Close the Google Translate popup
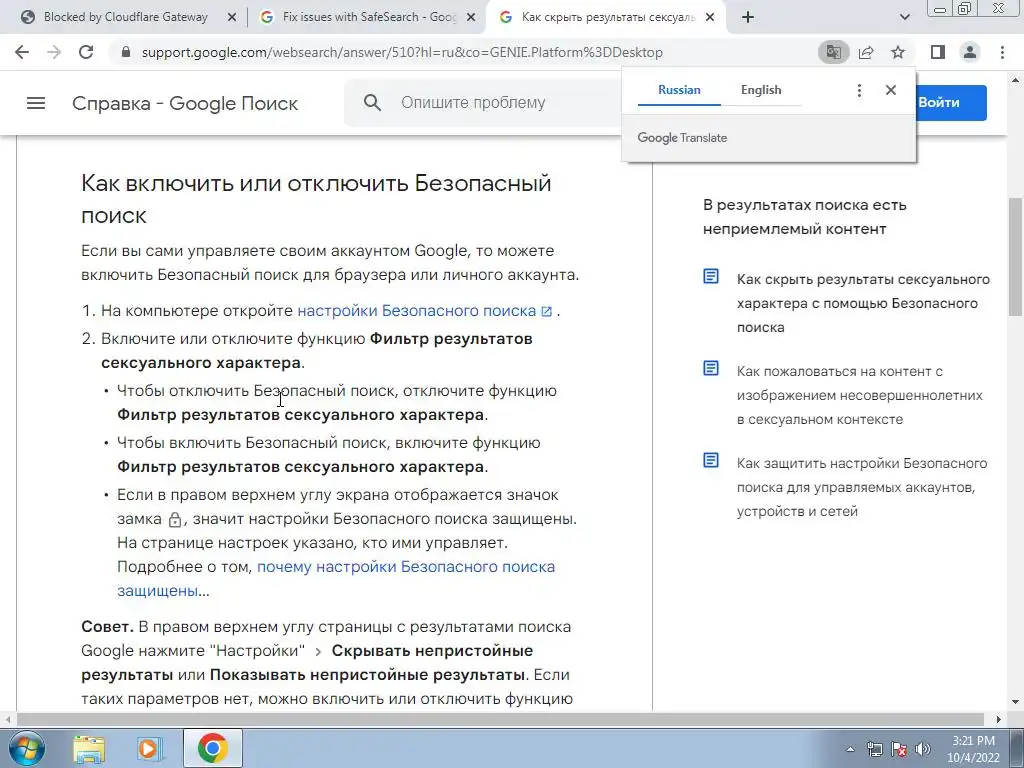 tap(891, 90)
